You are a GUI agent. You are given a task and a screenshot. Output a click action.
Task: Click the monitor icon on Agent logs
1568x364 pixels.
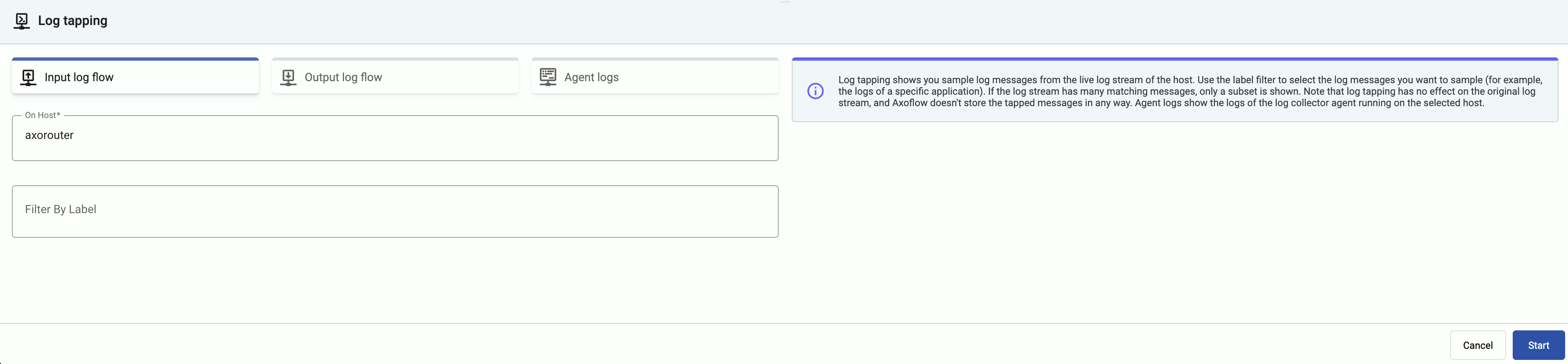click(x=548, y=77)
